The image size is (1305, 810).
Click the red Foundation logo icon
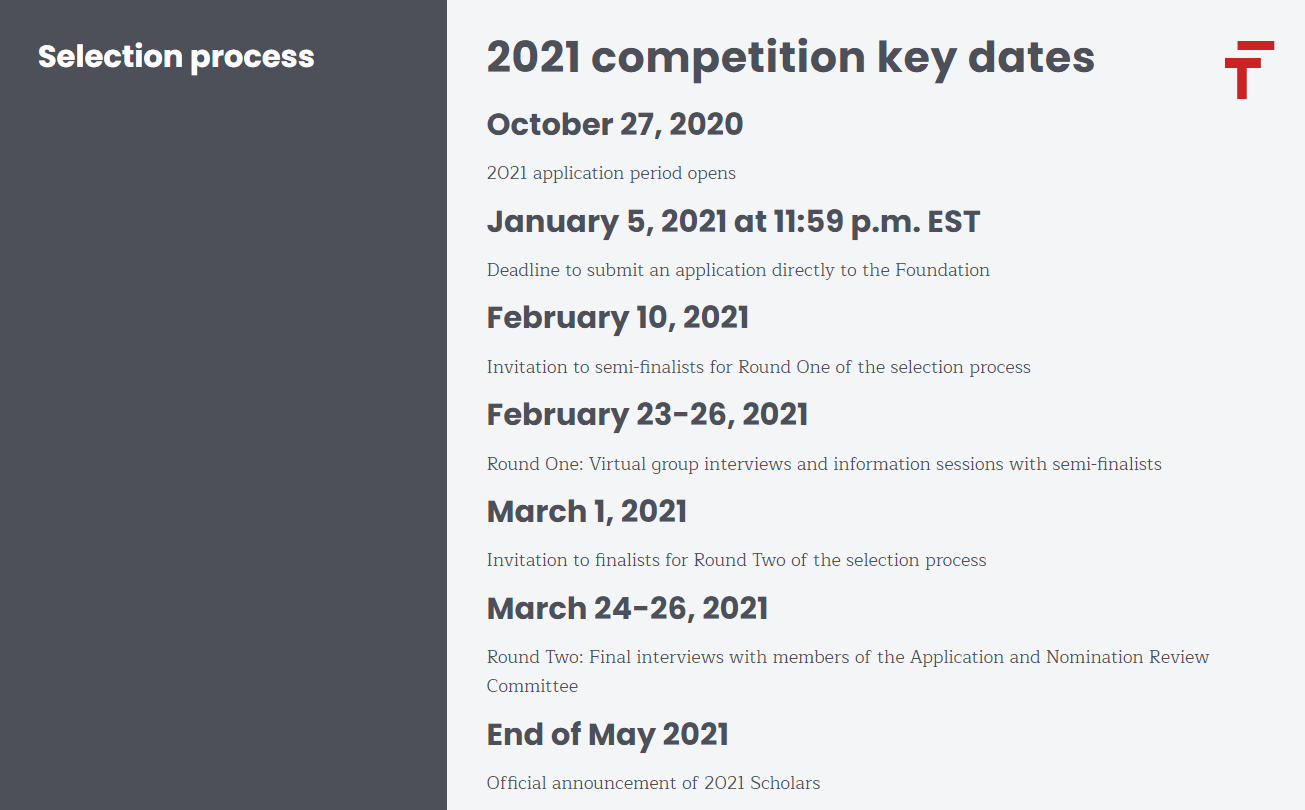coord(1249,70)
